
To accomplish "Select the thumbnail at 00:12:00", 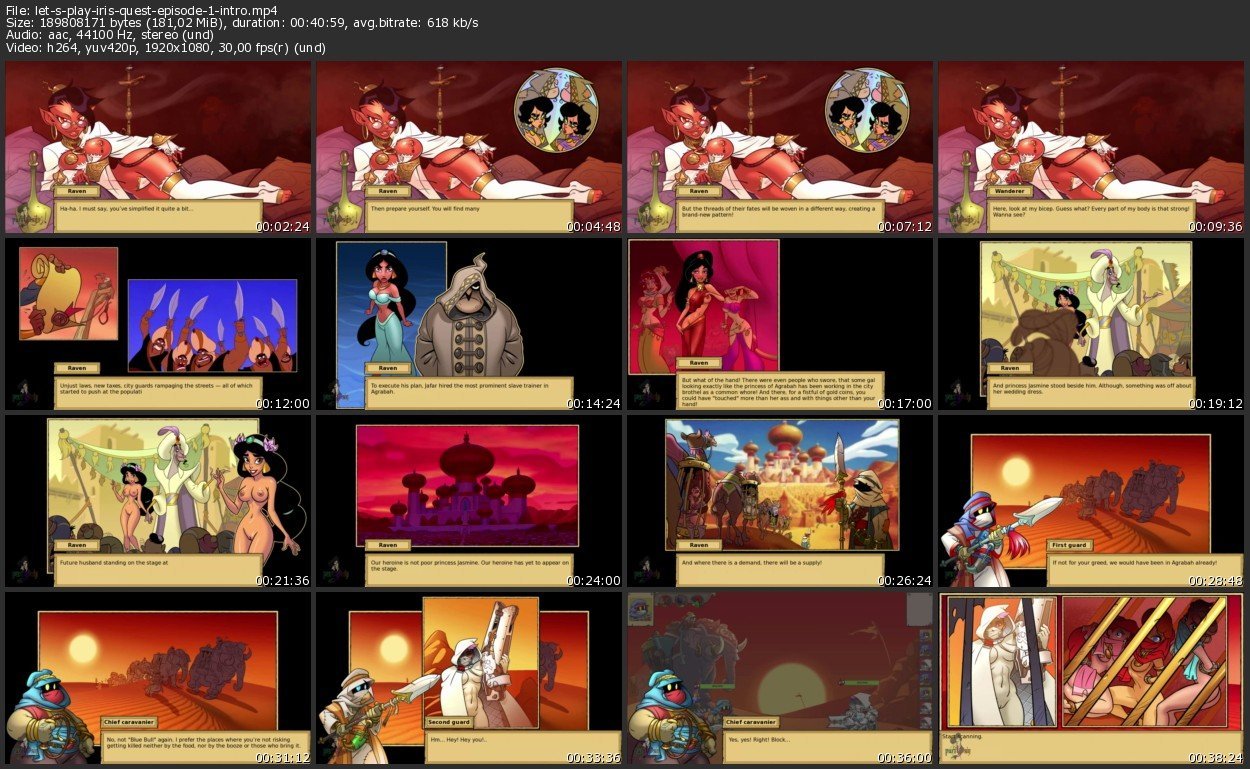I will pyautogui.click(x=158, y=325).
